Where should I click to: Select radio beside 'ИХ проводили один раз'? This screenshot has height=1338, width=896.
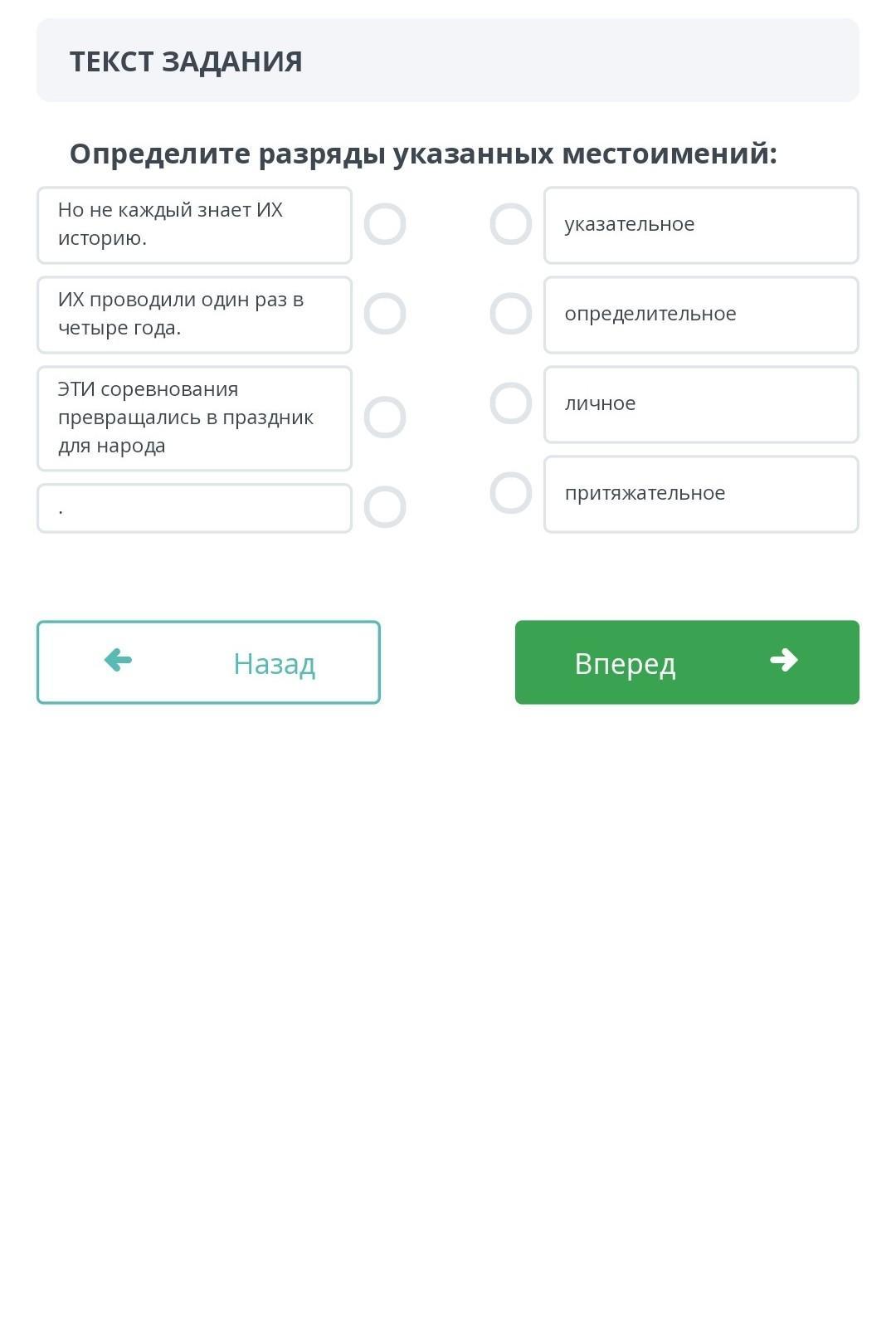tap(385, 314)
